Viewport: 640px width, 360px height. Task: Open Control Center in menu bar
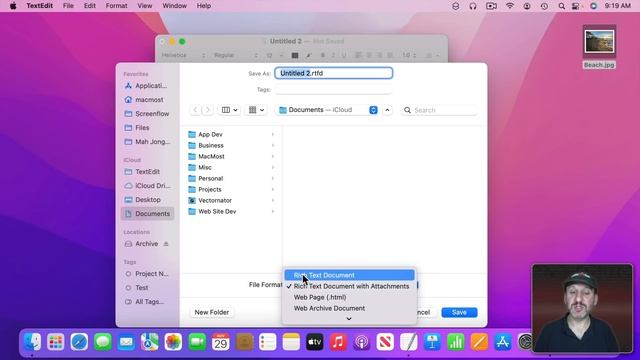click(576, 6)
